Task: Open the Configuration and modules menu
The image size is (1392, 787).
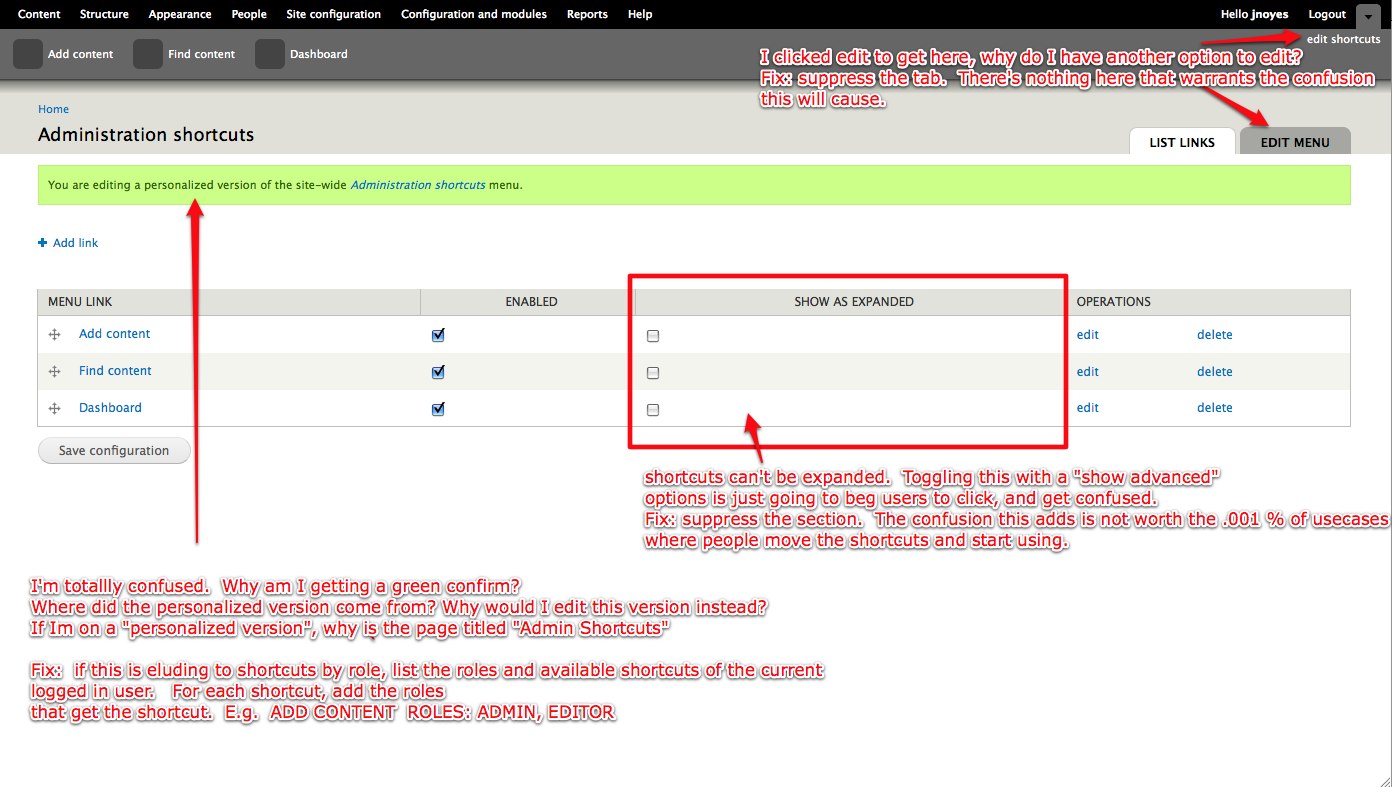Action: [473, 14]
